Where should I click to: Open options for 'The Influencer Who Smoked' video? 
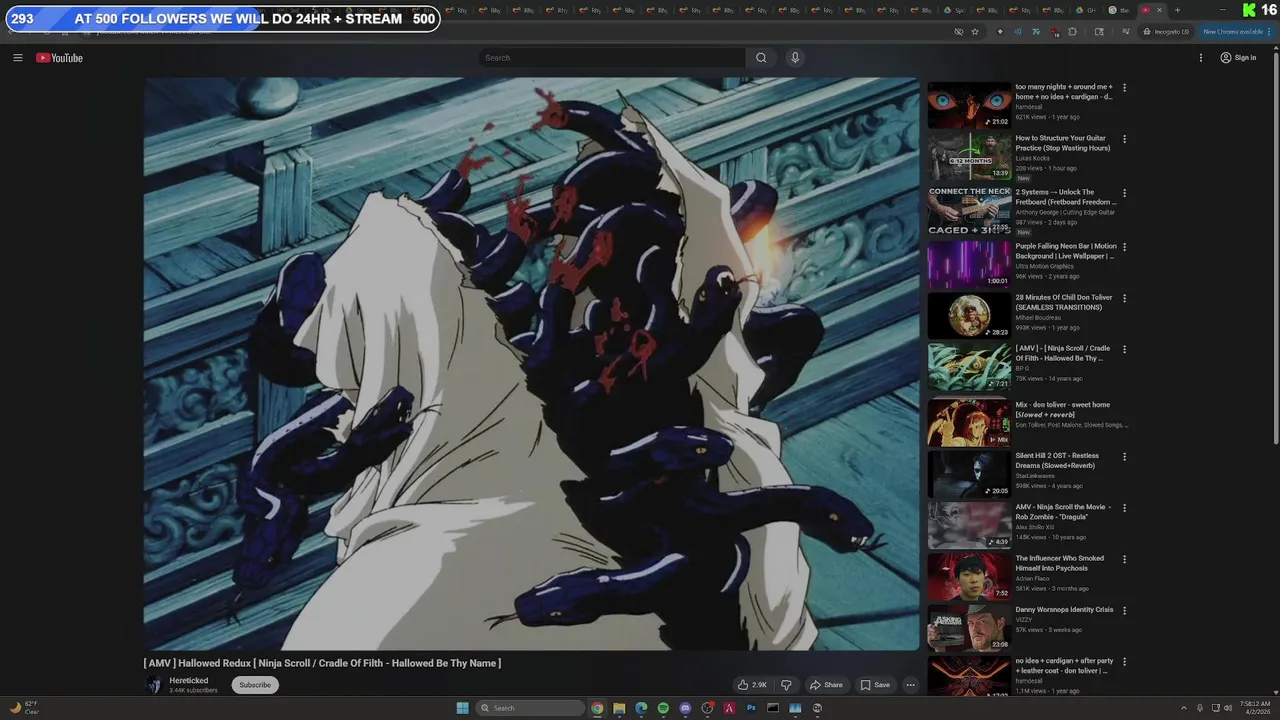click(1124, 559)
